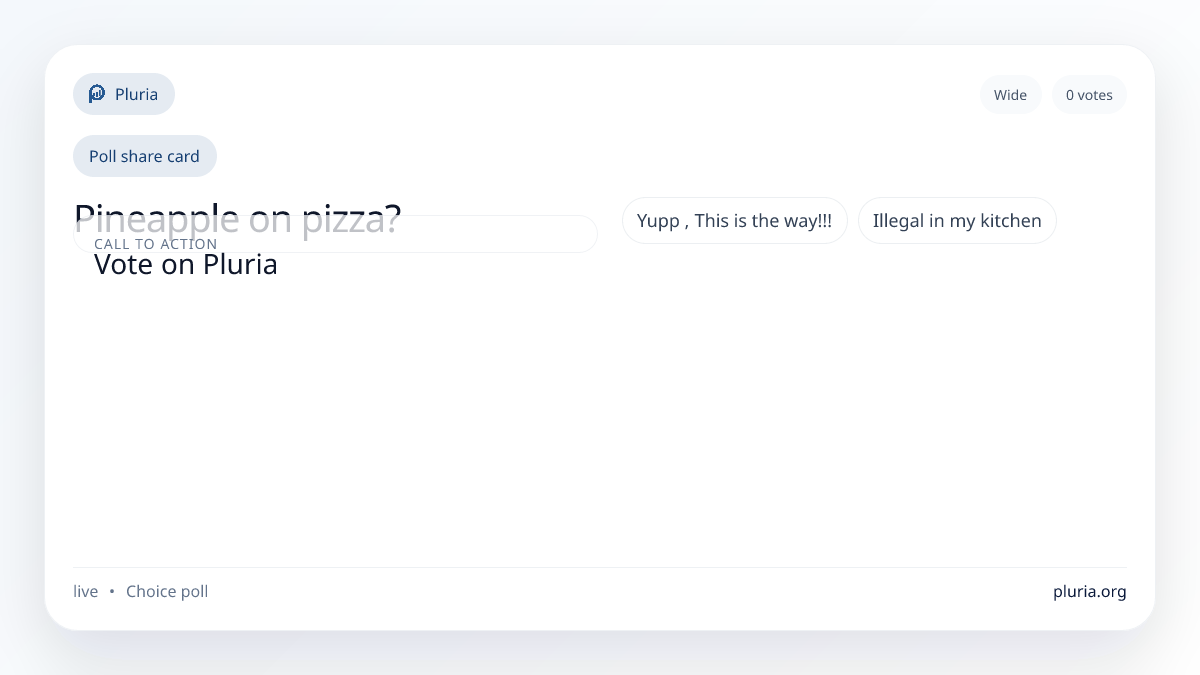
Task: Click the live status text
Action: pyautogui.click(x=85, y=591)
